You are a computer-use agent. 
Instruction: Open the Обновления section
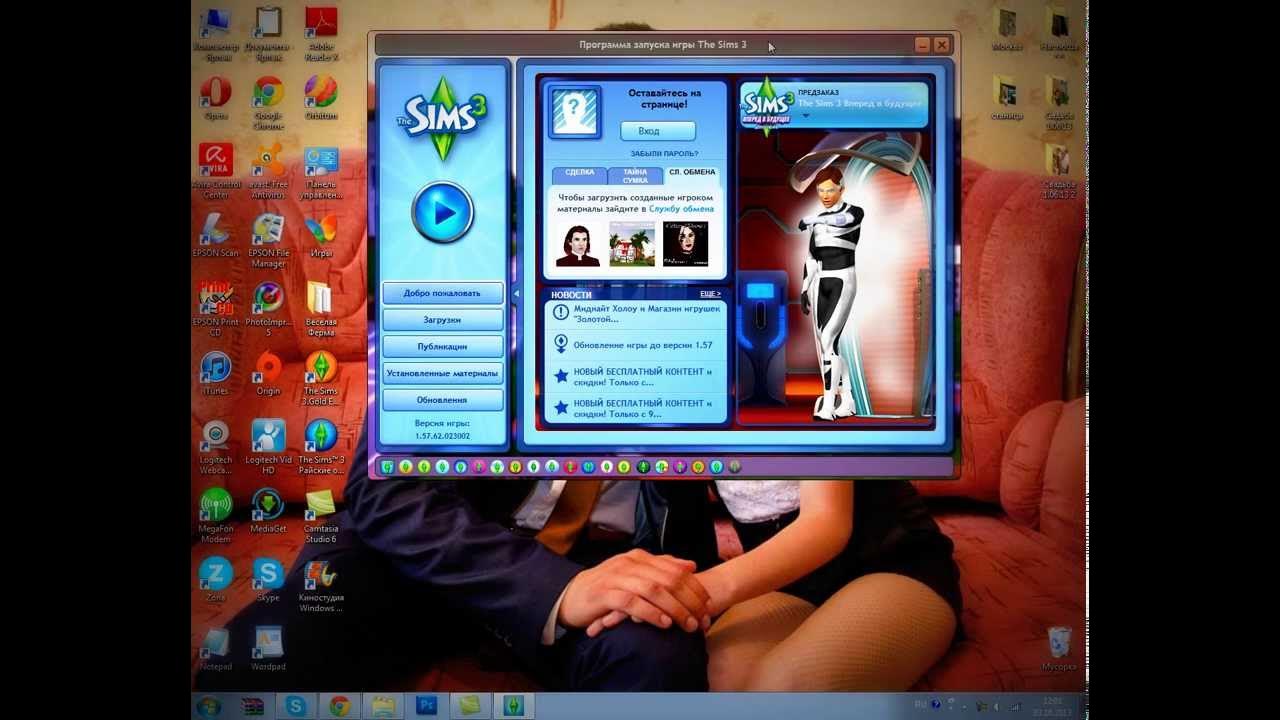point(442,400)
